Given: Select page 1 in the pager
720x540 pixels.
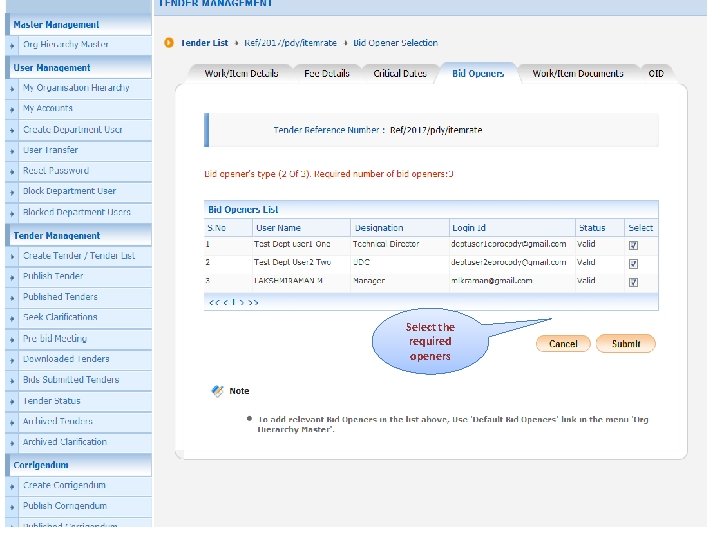Looking at the screenshot, I should pos(234,302).
